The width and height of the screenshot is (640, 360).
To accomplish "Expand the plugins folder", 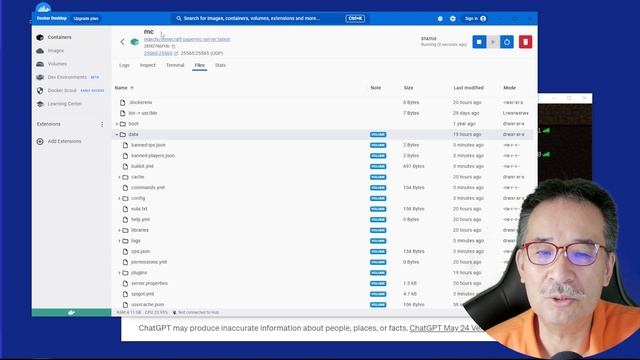I will pyautogui.click(x=120, y=273).
